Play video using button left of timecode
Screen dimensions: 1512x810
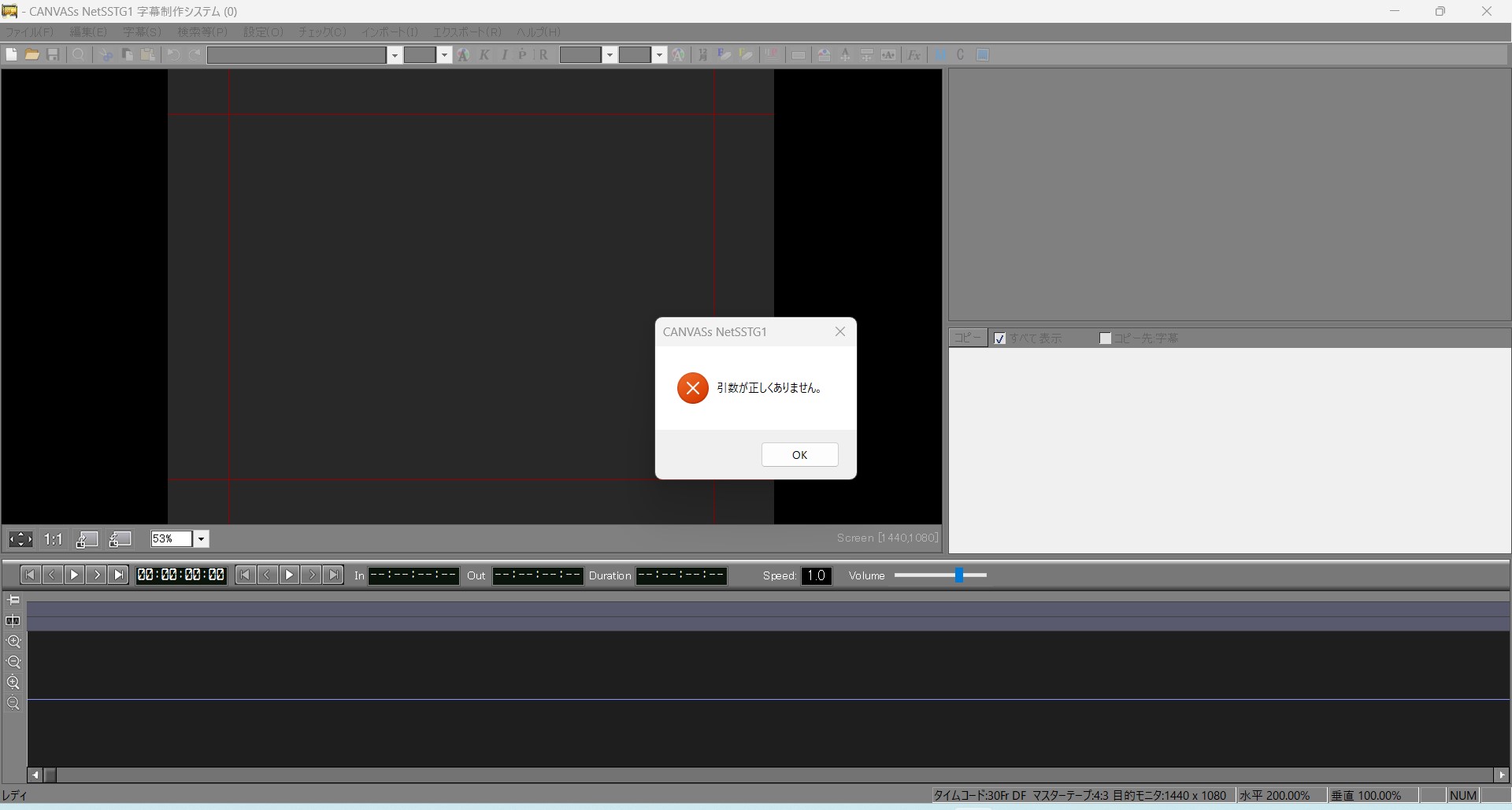pos(74,575)
